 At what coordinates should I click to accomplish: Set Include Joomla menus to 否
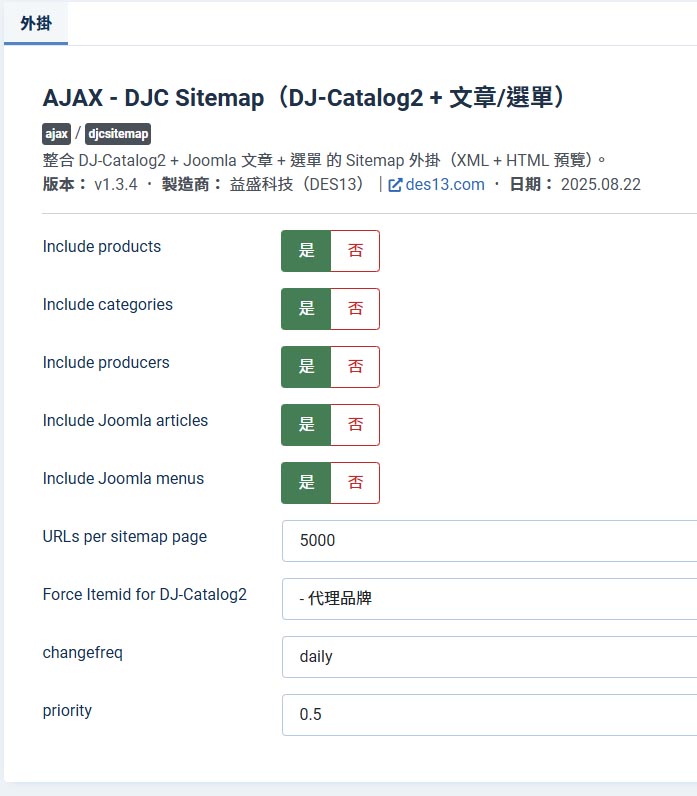(355, 483)
